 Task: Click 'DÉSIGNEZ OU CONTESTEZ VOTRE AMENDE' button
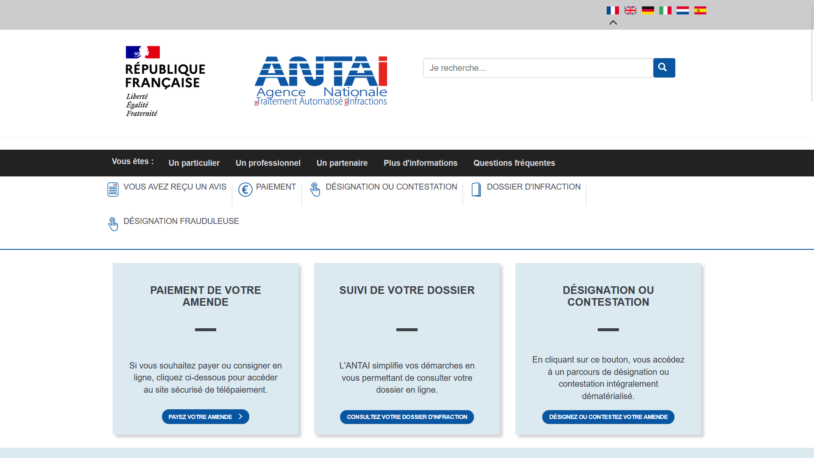608,417
